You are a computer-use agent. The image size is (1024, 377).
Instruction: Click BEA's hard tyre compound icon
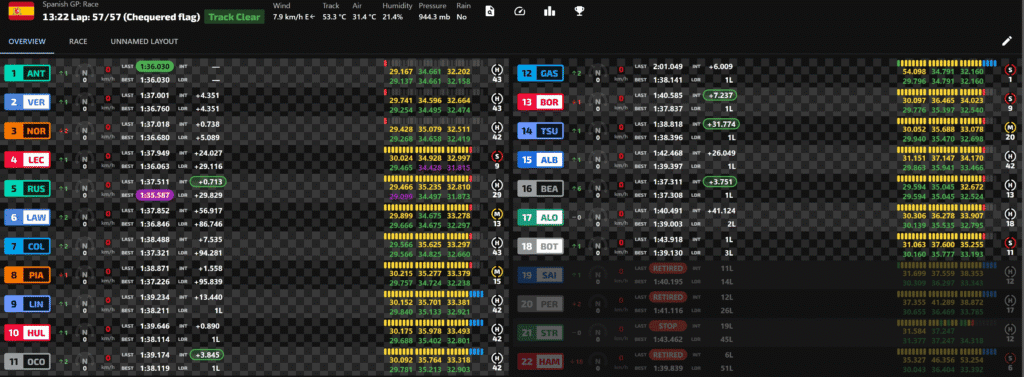1010,185
